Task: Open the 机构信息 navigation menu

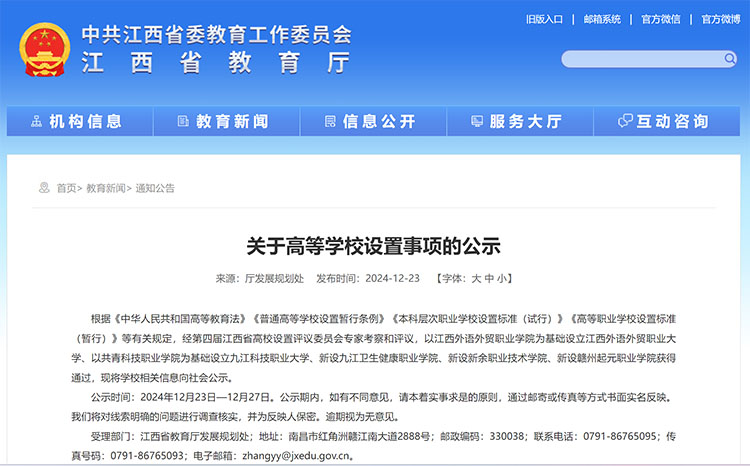Action: (x=85, y=121)
